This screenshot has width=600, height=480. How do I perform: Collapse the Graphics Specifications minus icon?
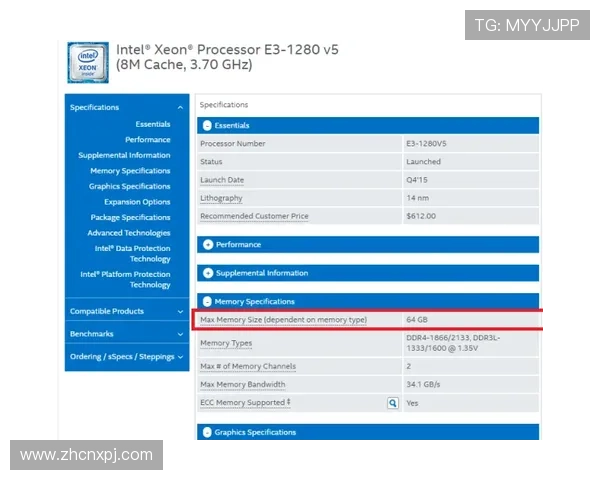tap(207, 432)
